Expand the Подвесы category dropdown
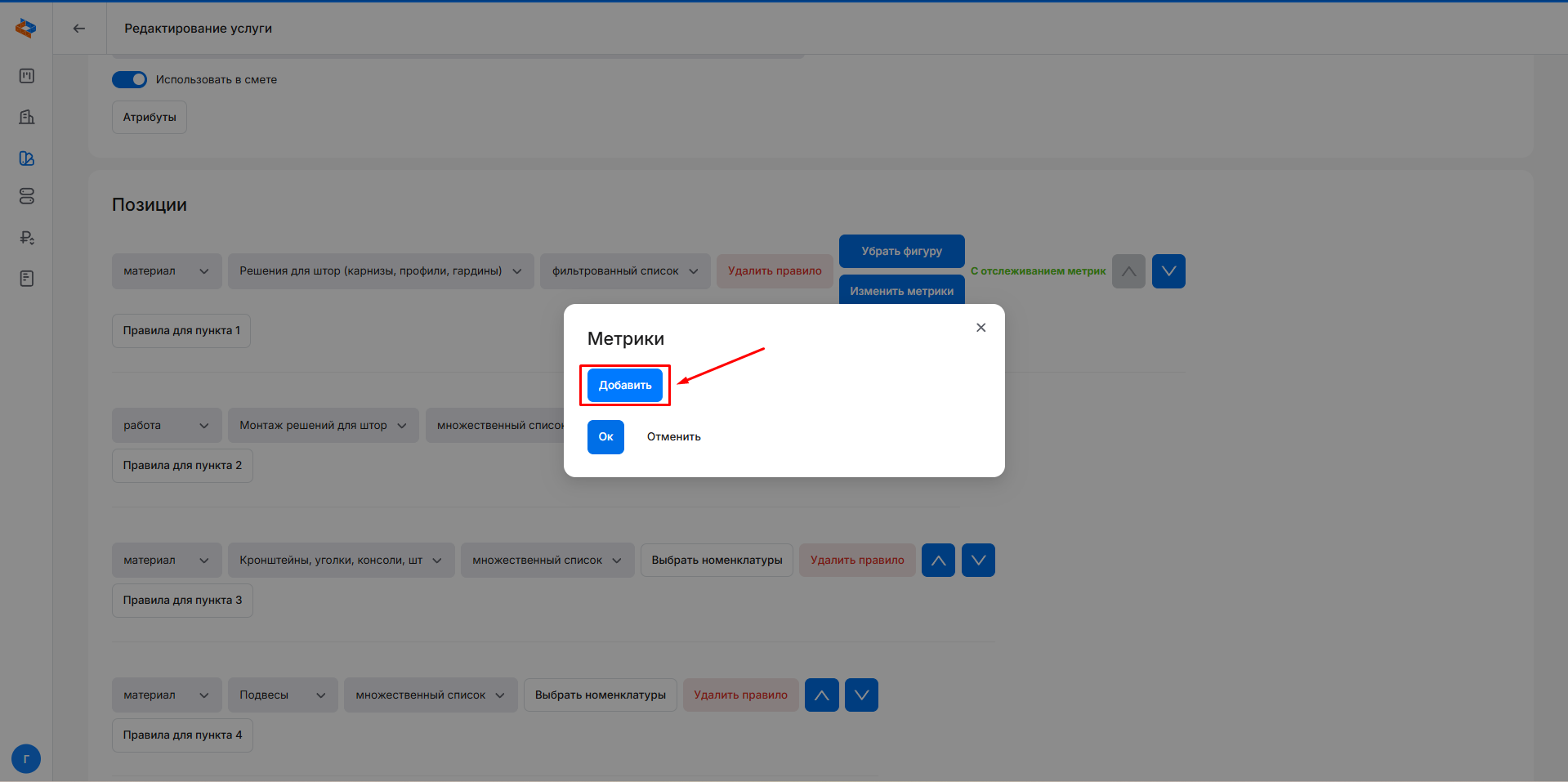This screenshot has height=782, width=1568. (x=283, y=695)
